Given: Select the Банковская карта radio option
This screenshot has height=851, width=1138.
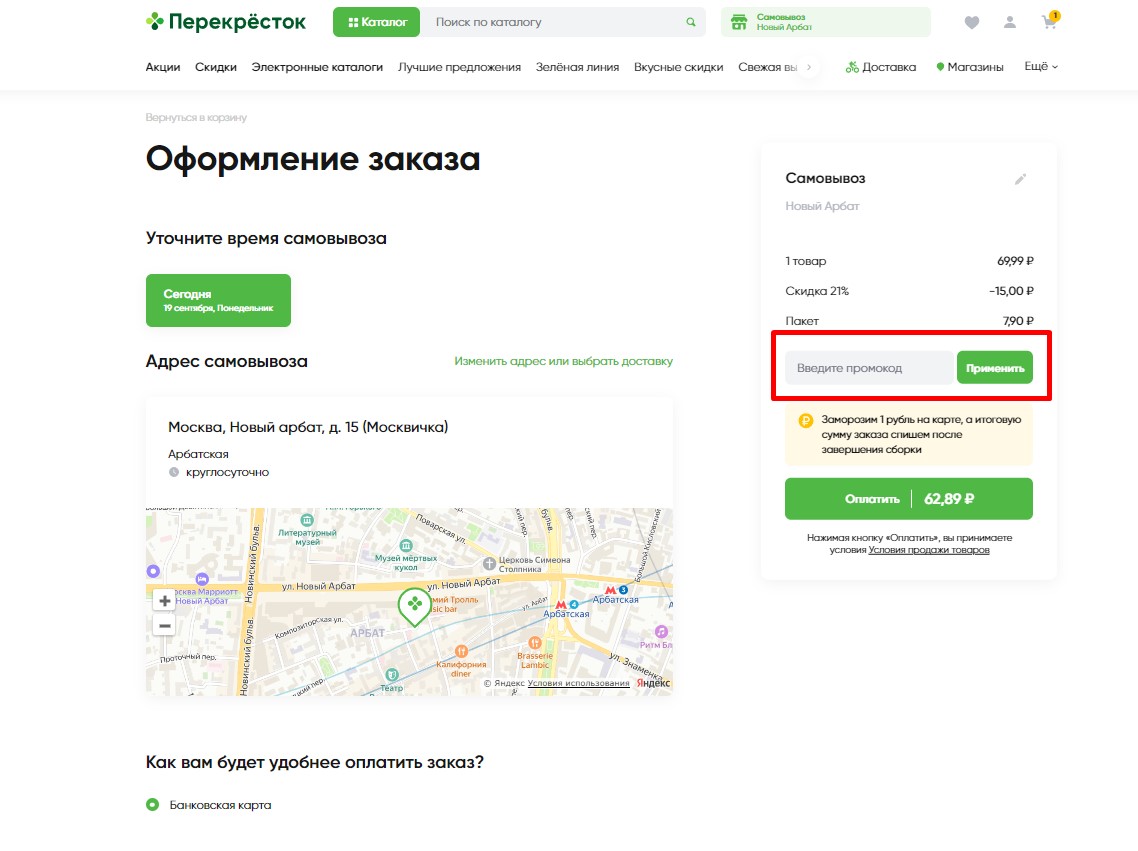Looking at the screenshot, I should [152, 805].
